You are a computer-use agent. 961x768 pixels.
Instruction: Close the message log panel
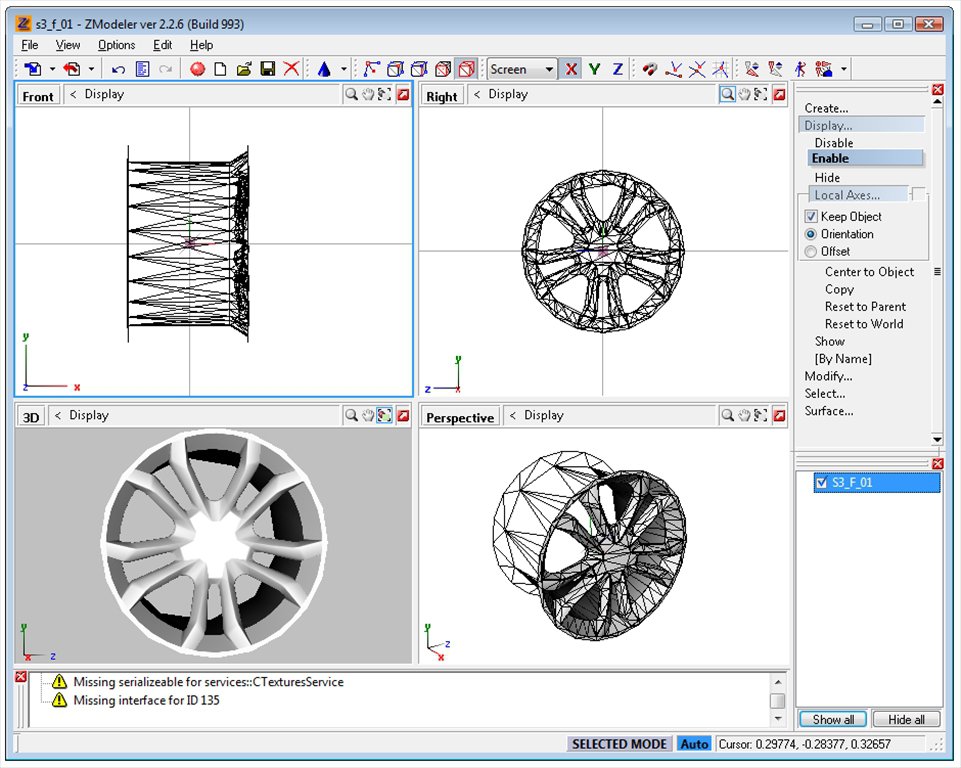coord(20,676)
